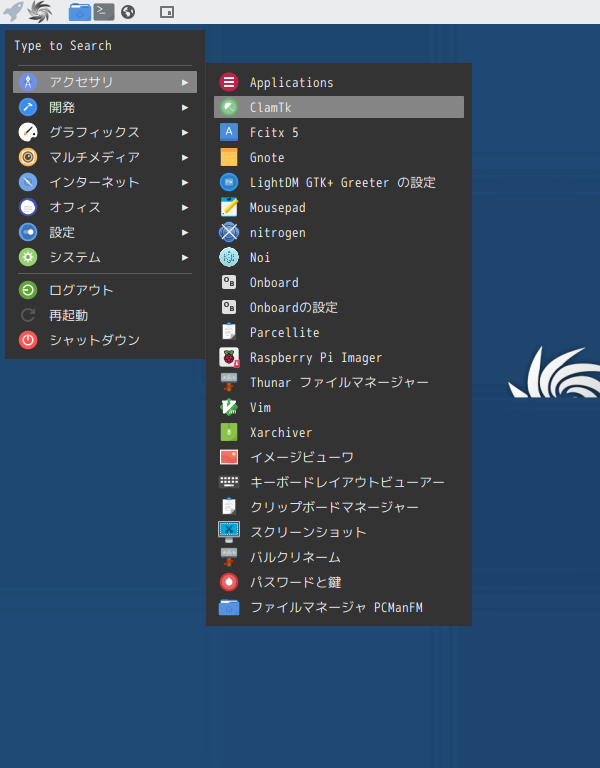Click the マルチメディア disc icon
The image size is (600, 768).
click(x=28, y=157)
